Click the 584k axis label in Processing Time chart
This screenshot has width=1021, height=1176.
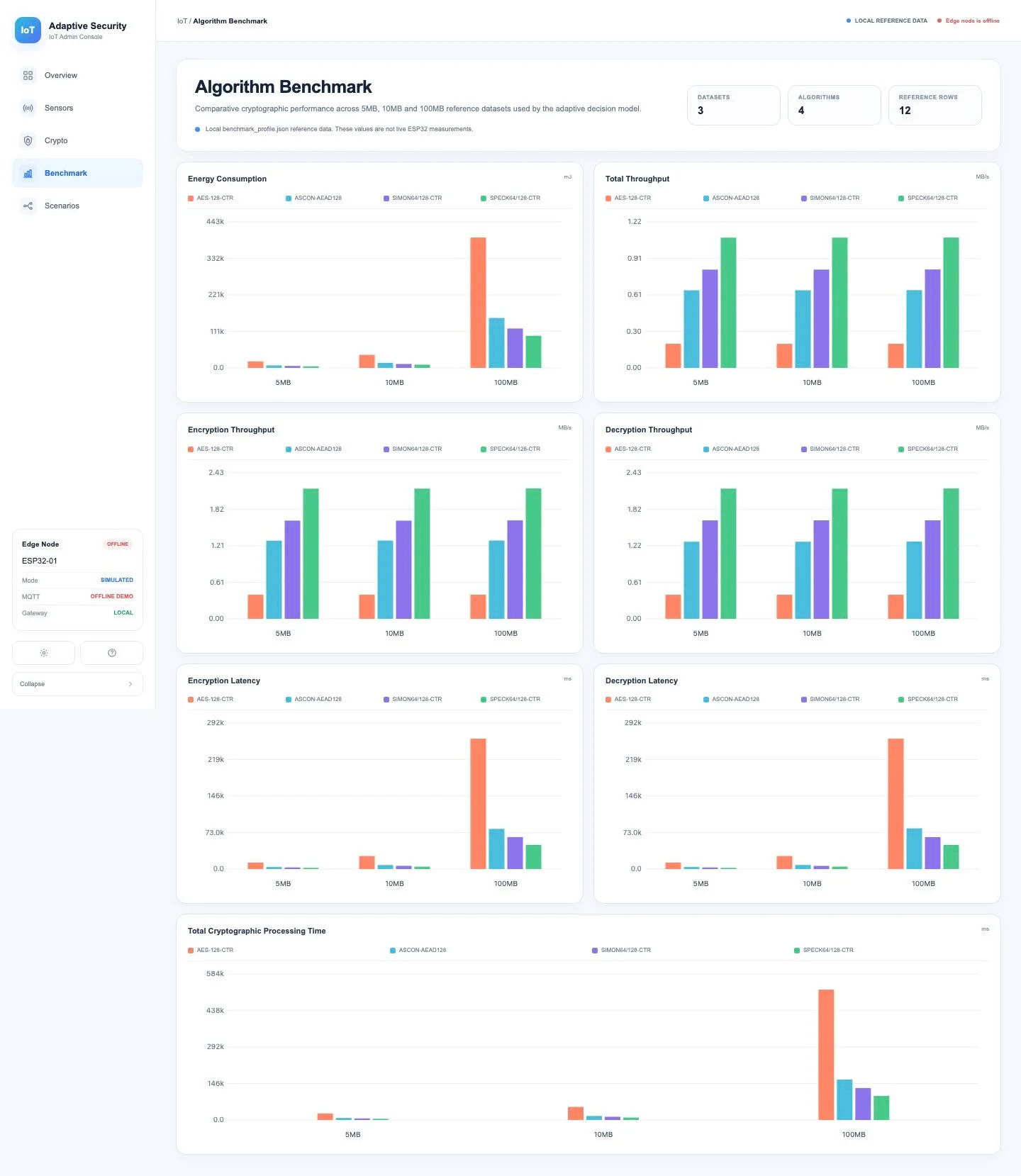[x=216, y=974]
